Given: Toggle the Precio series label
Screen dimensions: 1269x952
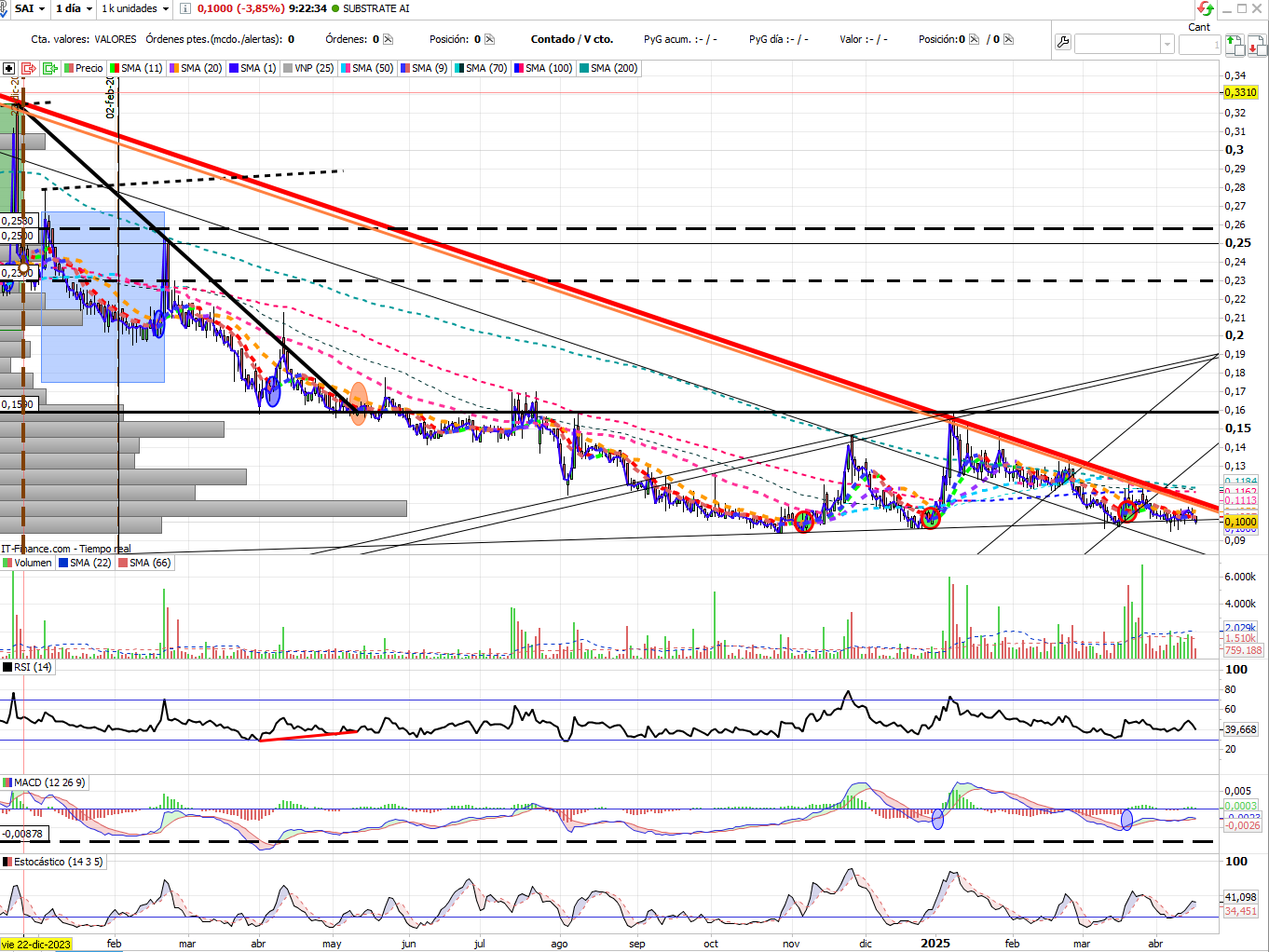Looking at the screenshot, I should pos(84,68).
